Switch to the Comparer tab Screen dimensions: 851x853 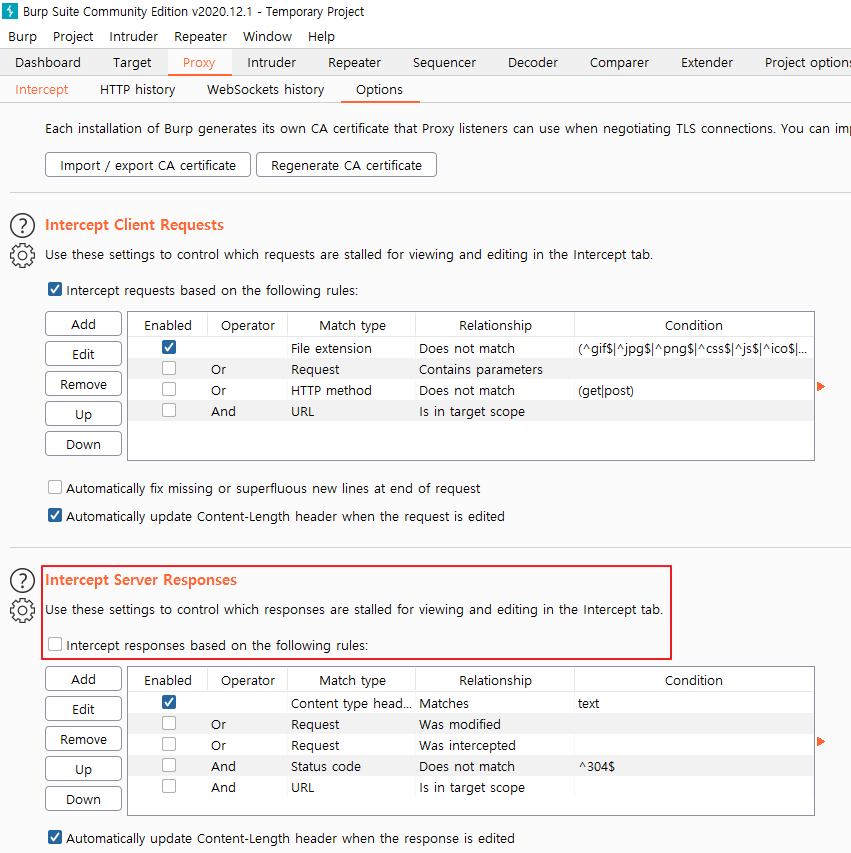coord(619,63)
